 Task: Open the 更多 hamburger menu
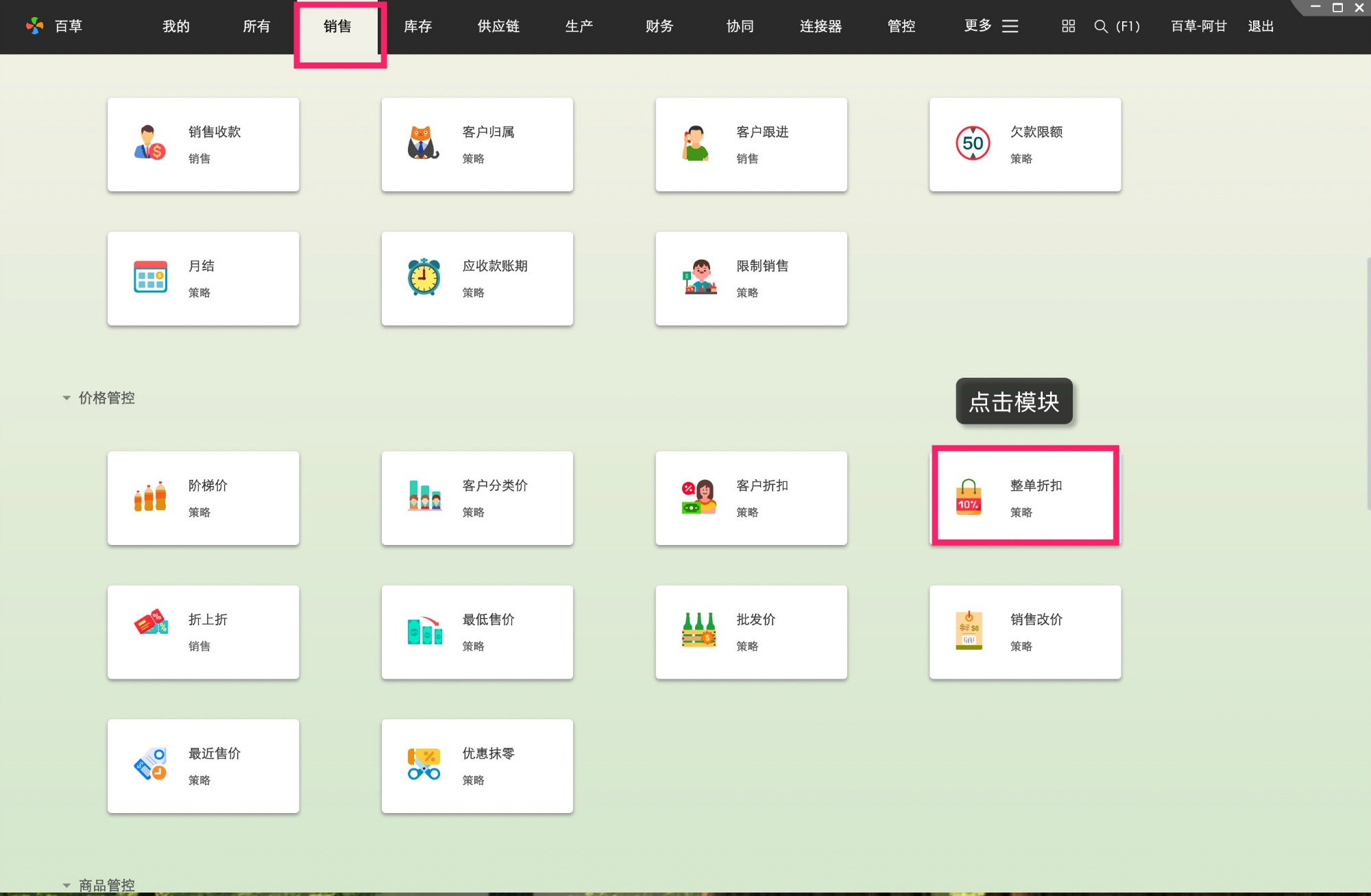(x=1010, y=26)
